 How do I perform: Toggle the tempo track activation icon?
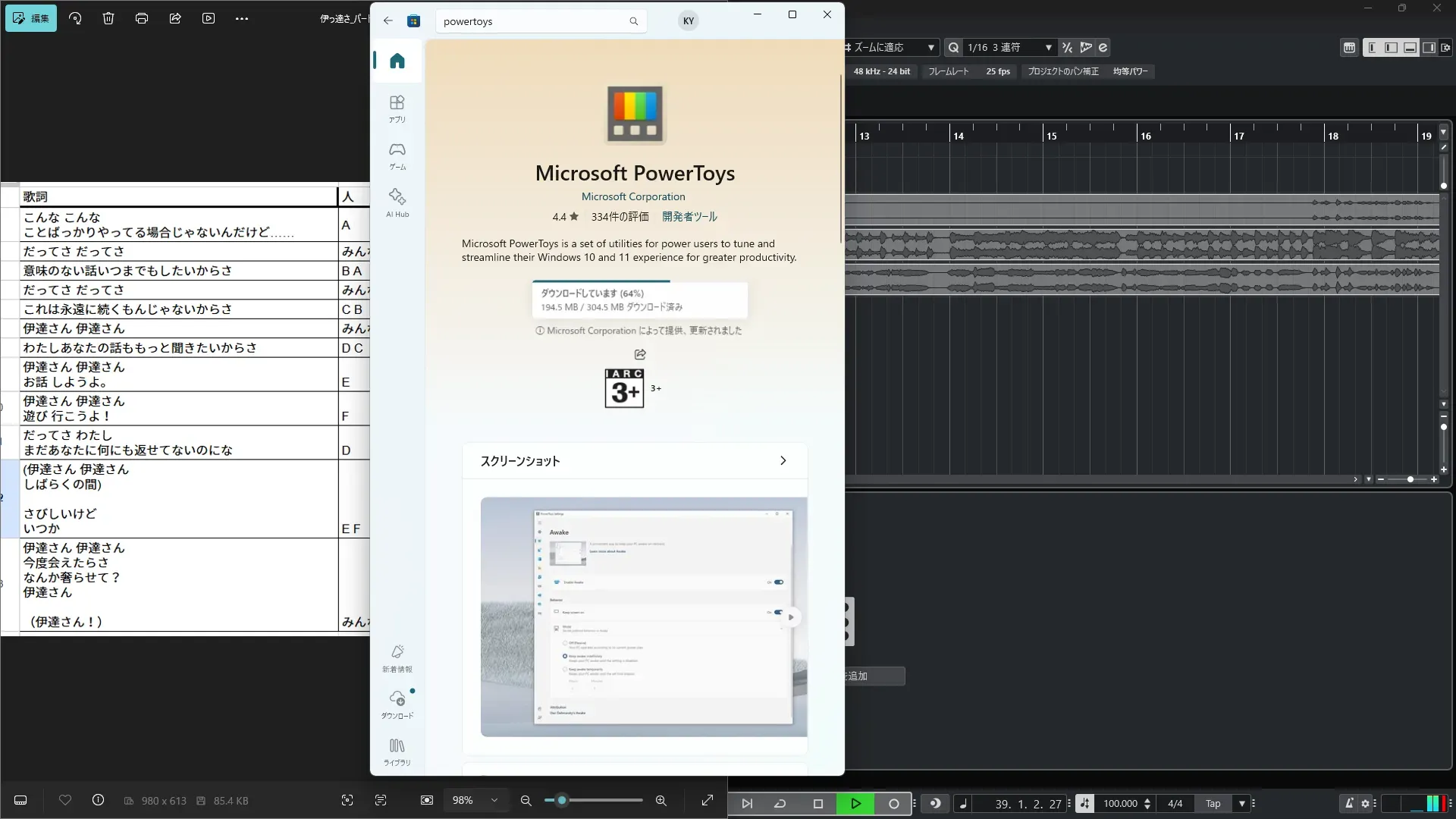[1084, 804]
